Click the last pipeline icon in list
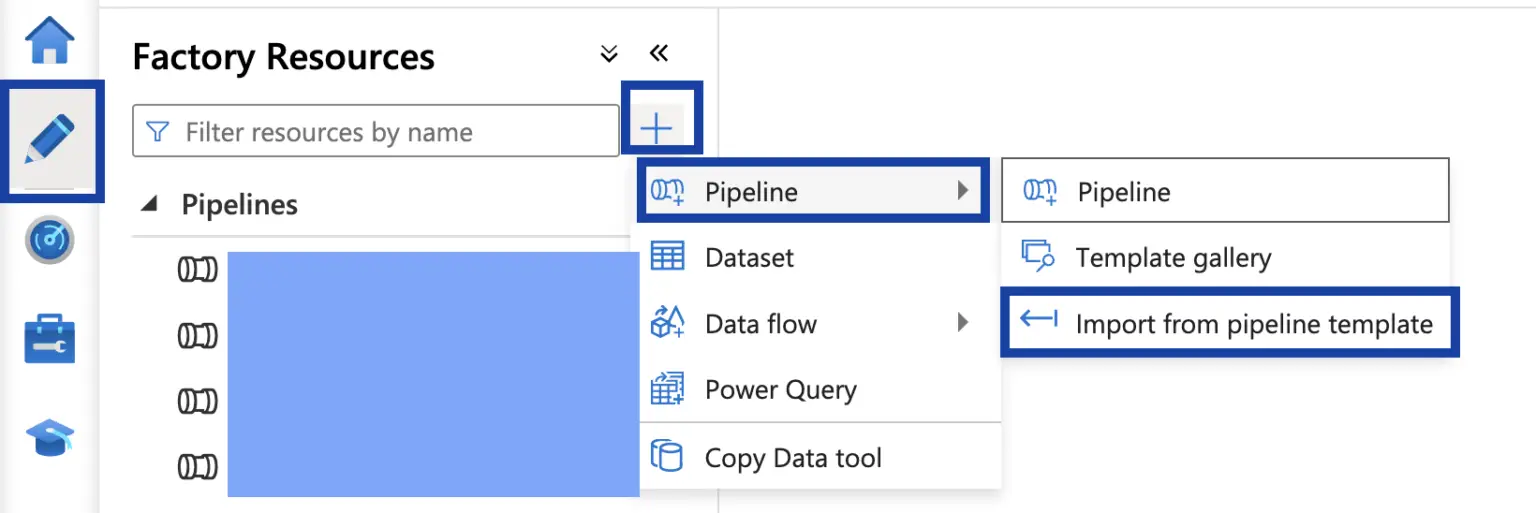 point(197,466)
